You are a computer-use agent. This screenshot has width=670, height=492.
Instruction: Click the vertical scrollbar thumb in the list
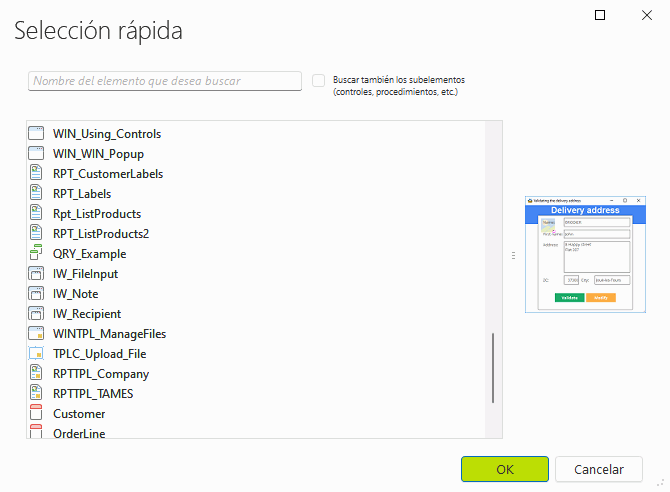493,368
